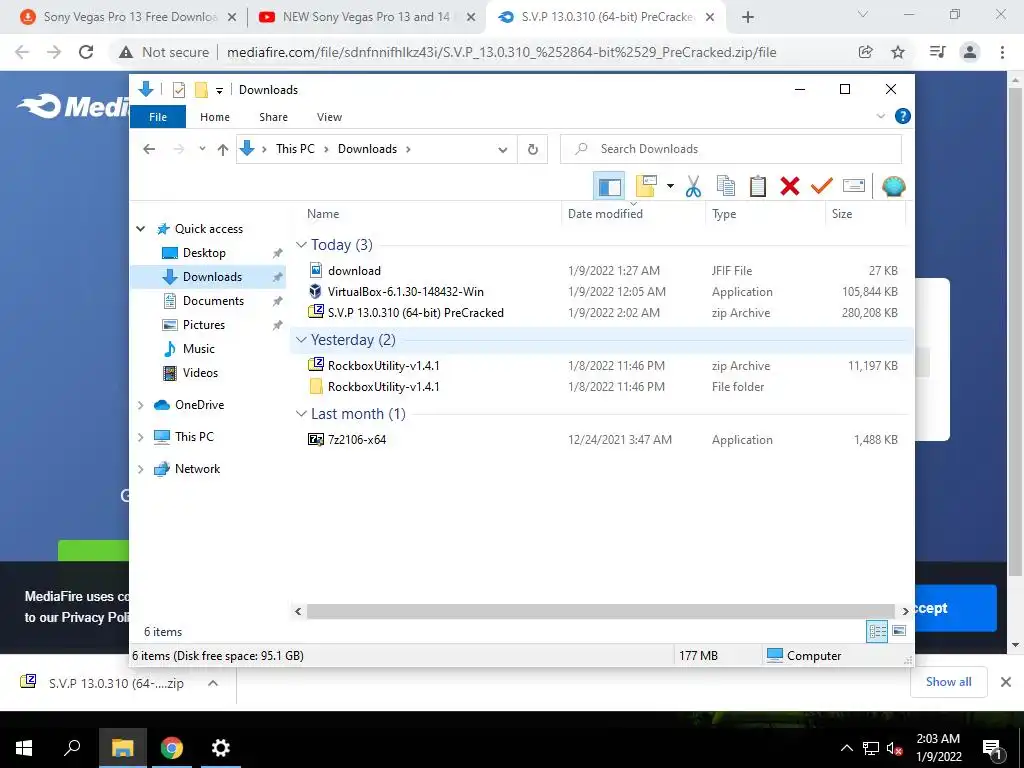Click This PC in address breadcrumb
The width and height of the screenshot is (1024, 768).
coord(295,149)
